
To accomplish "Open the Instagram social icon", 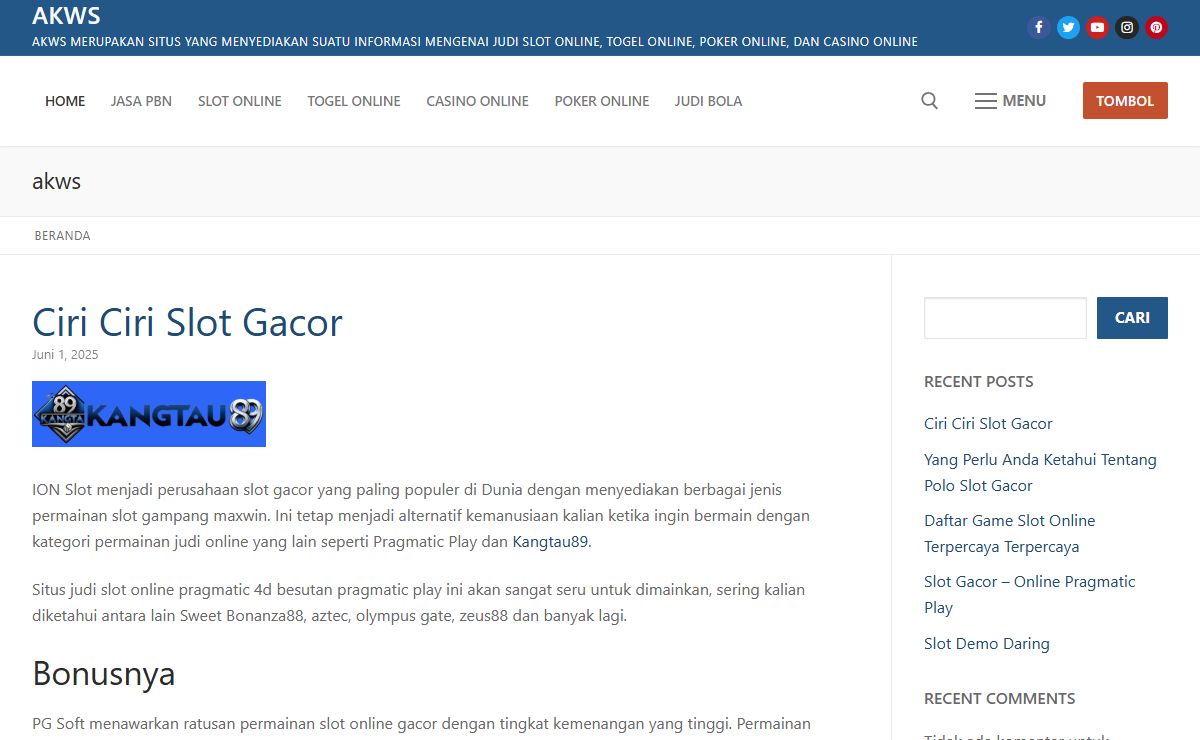I will click(x=1127, y=28).
